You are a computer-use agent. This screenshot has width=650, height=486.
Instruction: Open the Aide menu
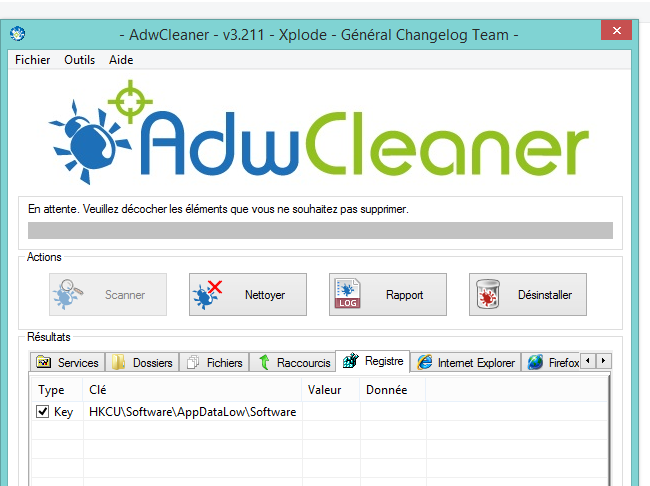121,60
